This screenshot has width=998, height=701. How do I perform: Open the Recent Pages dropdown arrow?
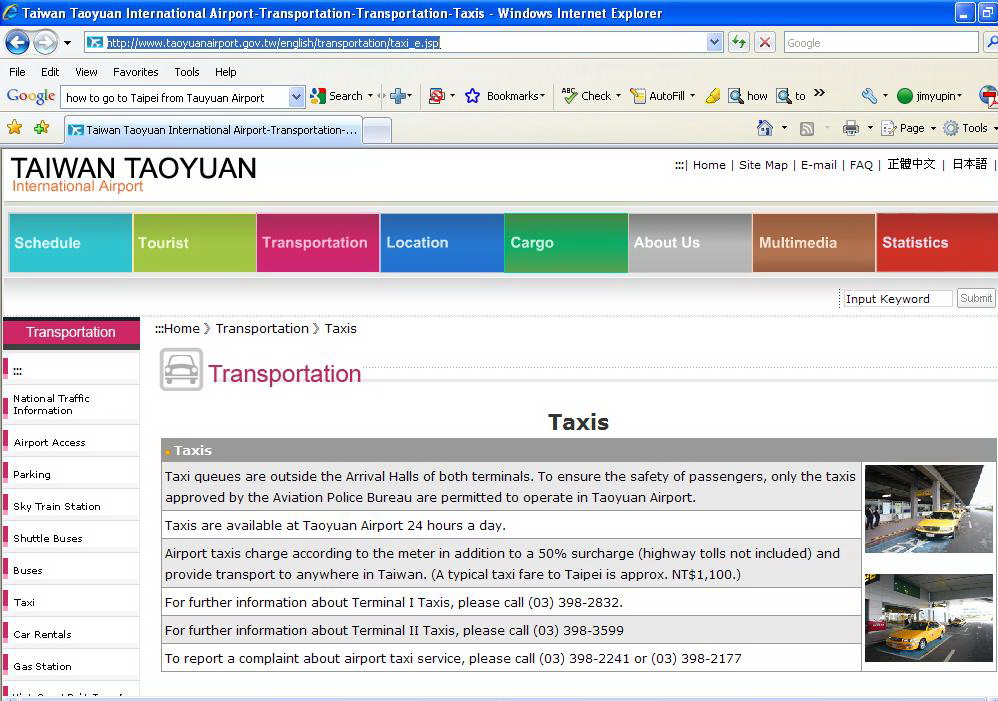[67, 43]
